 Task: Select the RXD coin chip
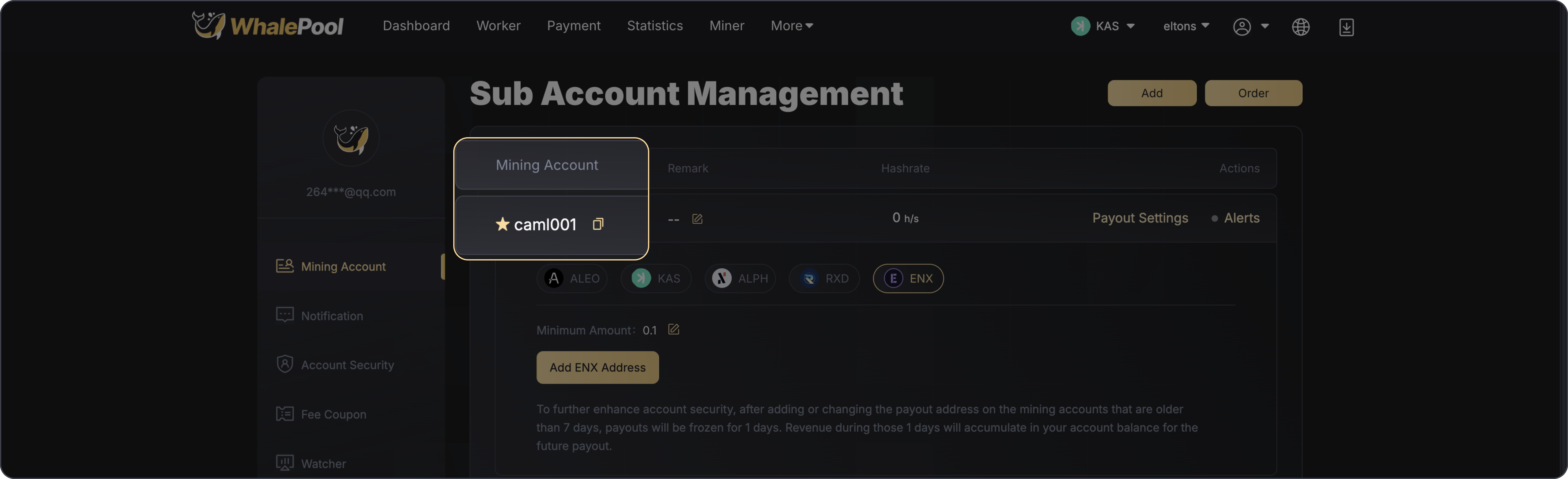tap(824, 278)
